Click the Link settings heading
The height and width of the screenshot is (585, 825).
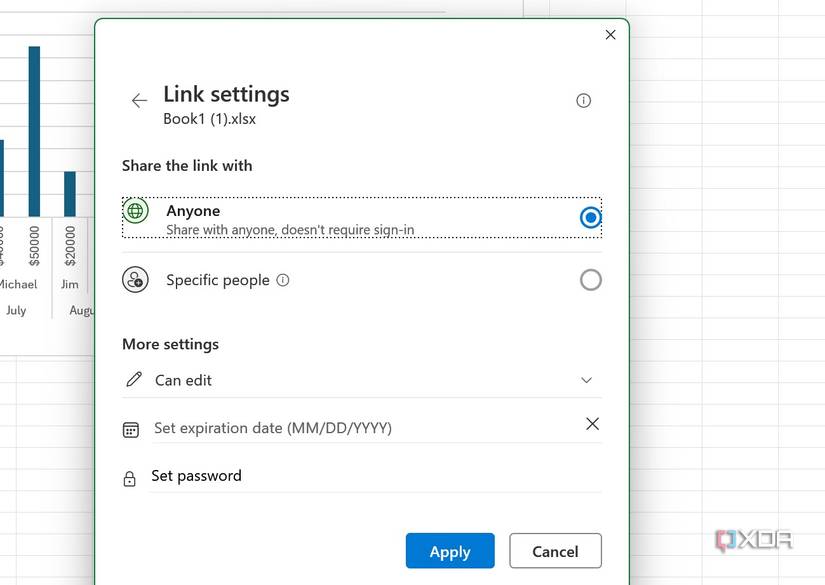tap(226, 94)
